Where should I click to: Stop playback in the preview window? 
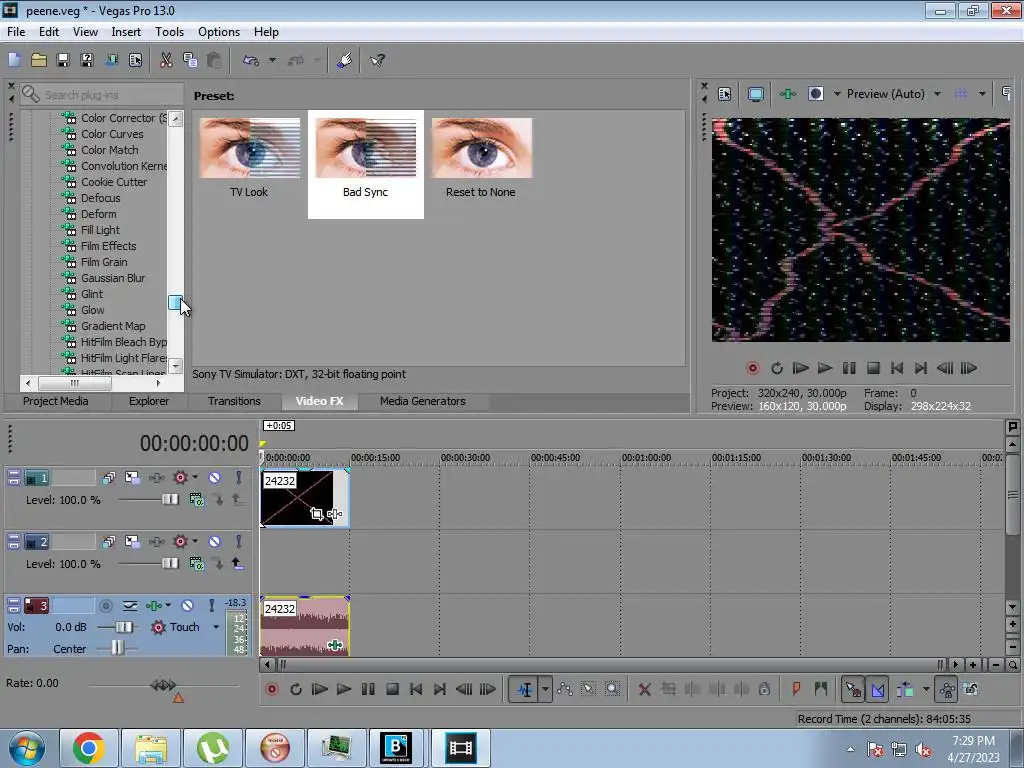tap(873, 368)
